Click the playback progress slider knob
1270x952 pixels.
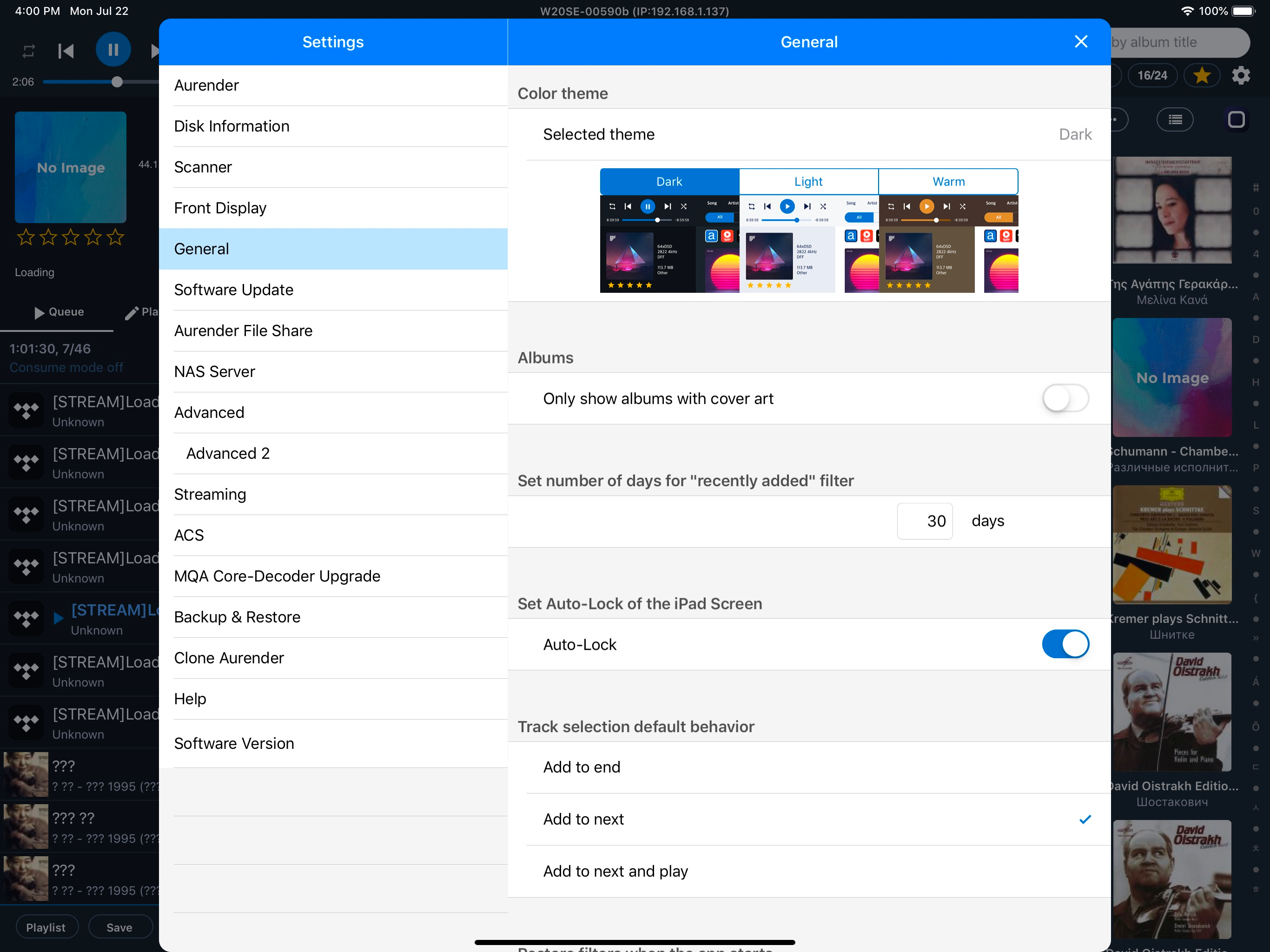point(117,82)
